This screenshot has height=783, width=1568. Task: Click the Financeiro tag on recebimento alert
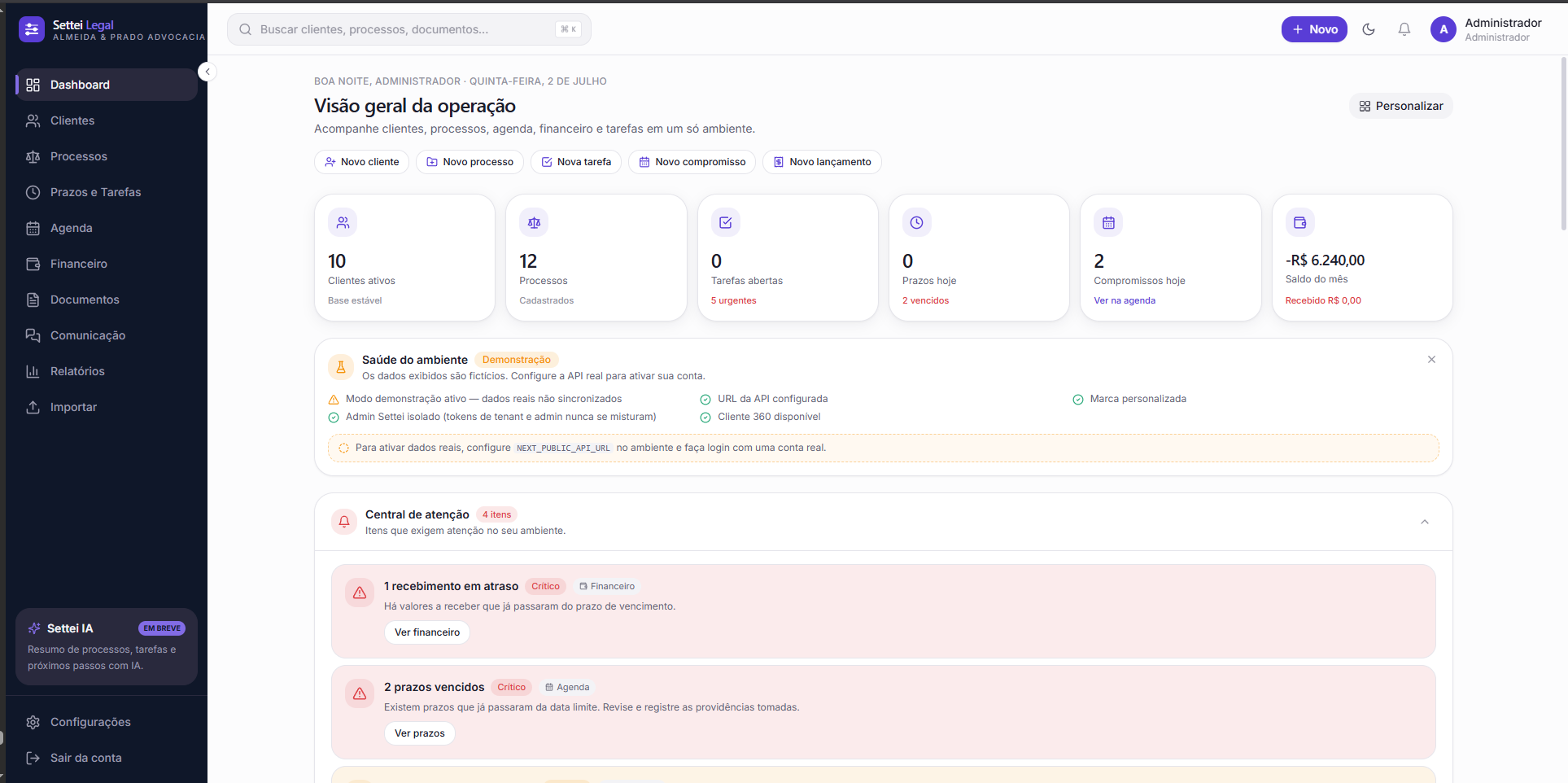607,586
